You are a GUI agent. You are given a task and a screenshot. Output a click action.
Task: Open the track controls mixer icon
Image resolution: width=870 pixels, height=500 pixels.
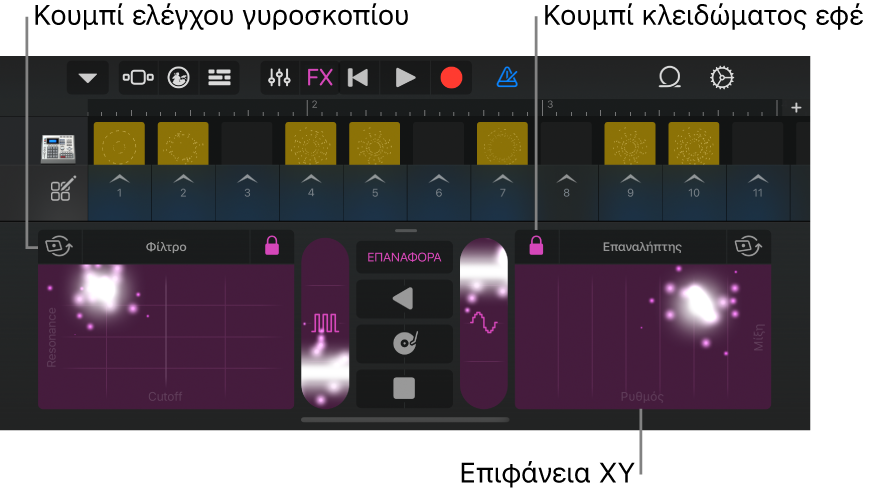pos(279,78)
